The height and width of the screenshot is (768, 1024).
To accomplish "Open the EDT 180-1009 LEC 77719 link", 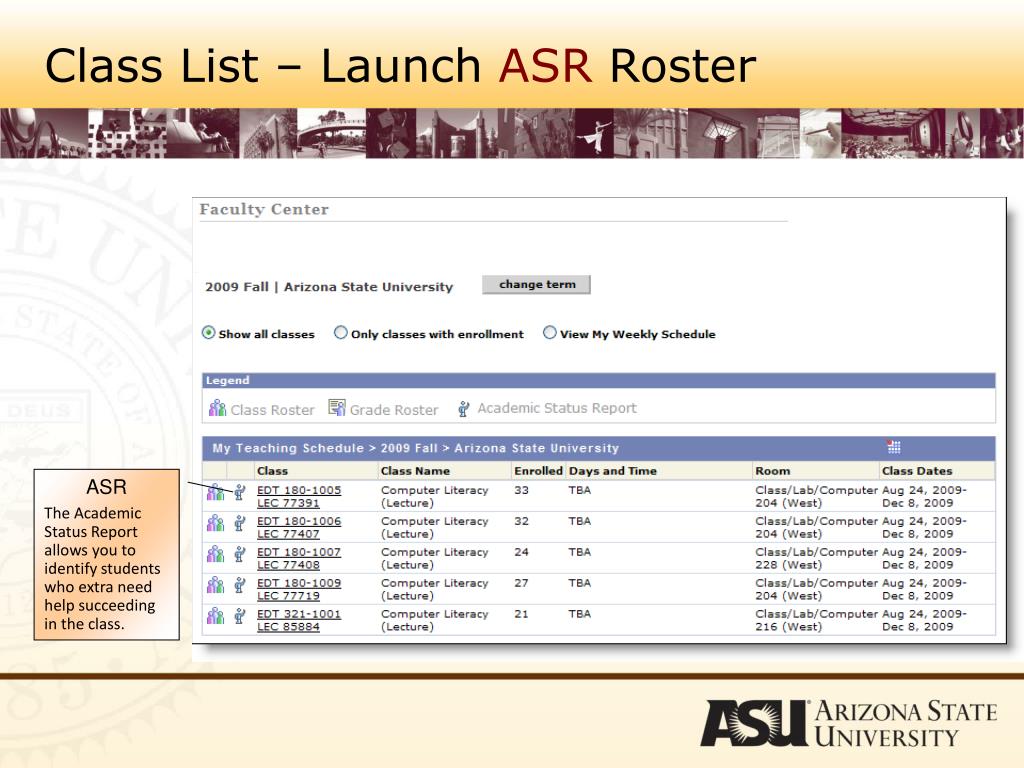I will point(299,589).
